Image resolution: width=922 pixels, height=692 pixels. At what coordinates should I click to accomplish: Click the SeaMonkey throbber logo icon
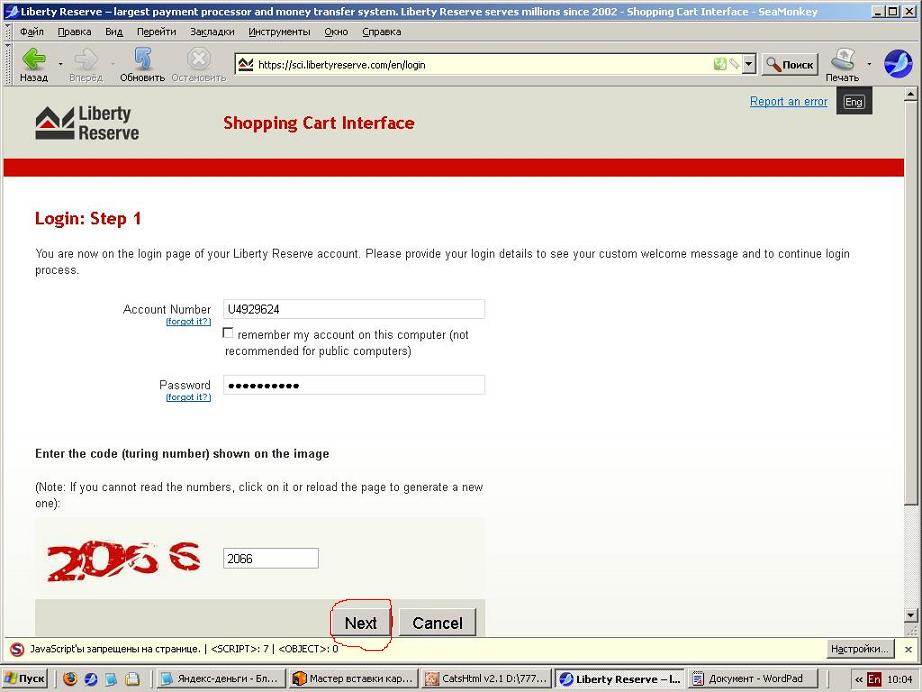pyautogui.click(x=898, y=63)
